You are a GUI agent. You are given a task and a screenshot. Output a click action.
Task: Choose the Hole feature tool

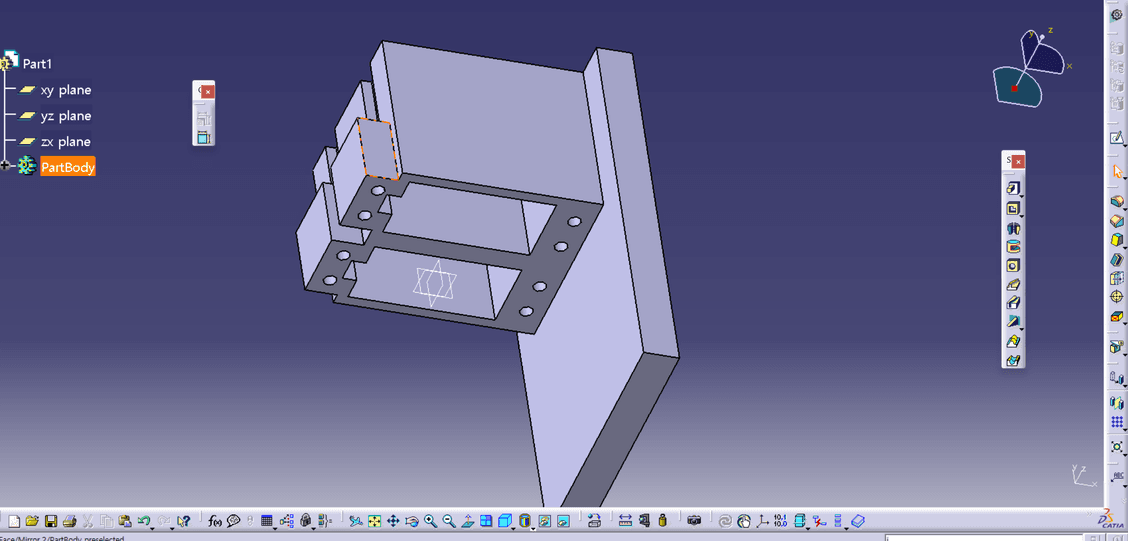tap(1012, 266)
